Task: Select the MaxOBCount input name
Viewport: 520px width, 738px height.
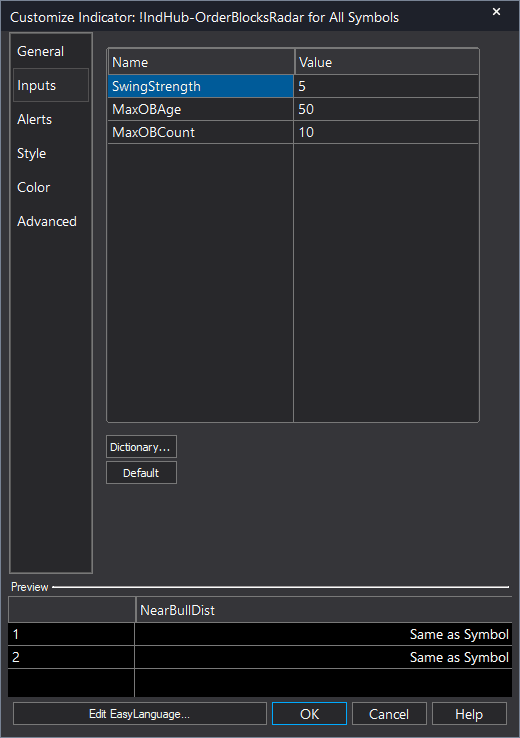Action: (200, 132)
